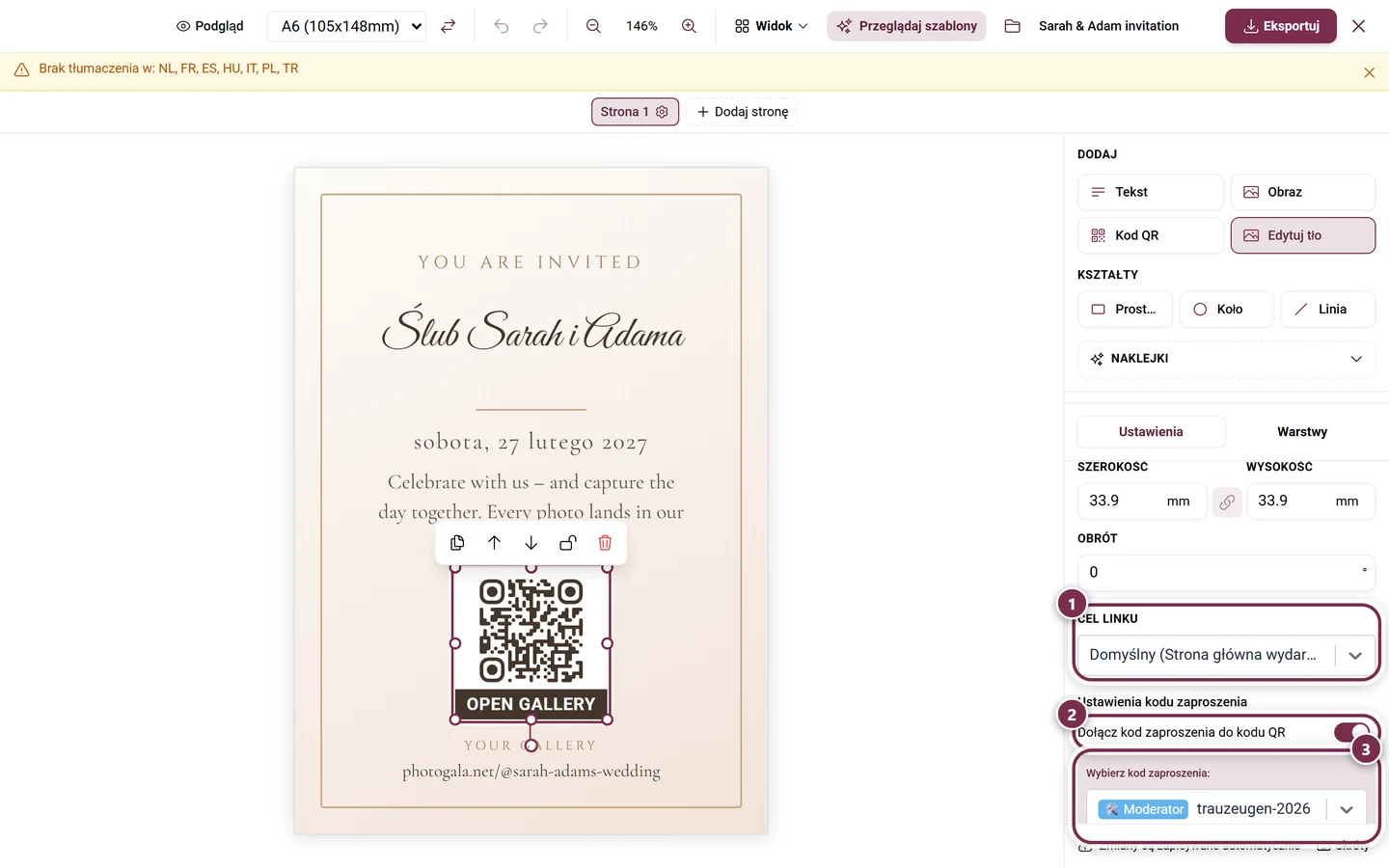Duplicate the selected QR element
1389x868 pixels.
point(457,543)
